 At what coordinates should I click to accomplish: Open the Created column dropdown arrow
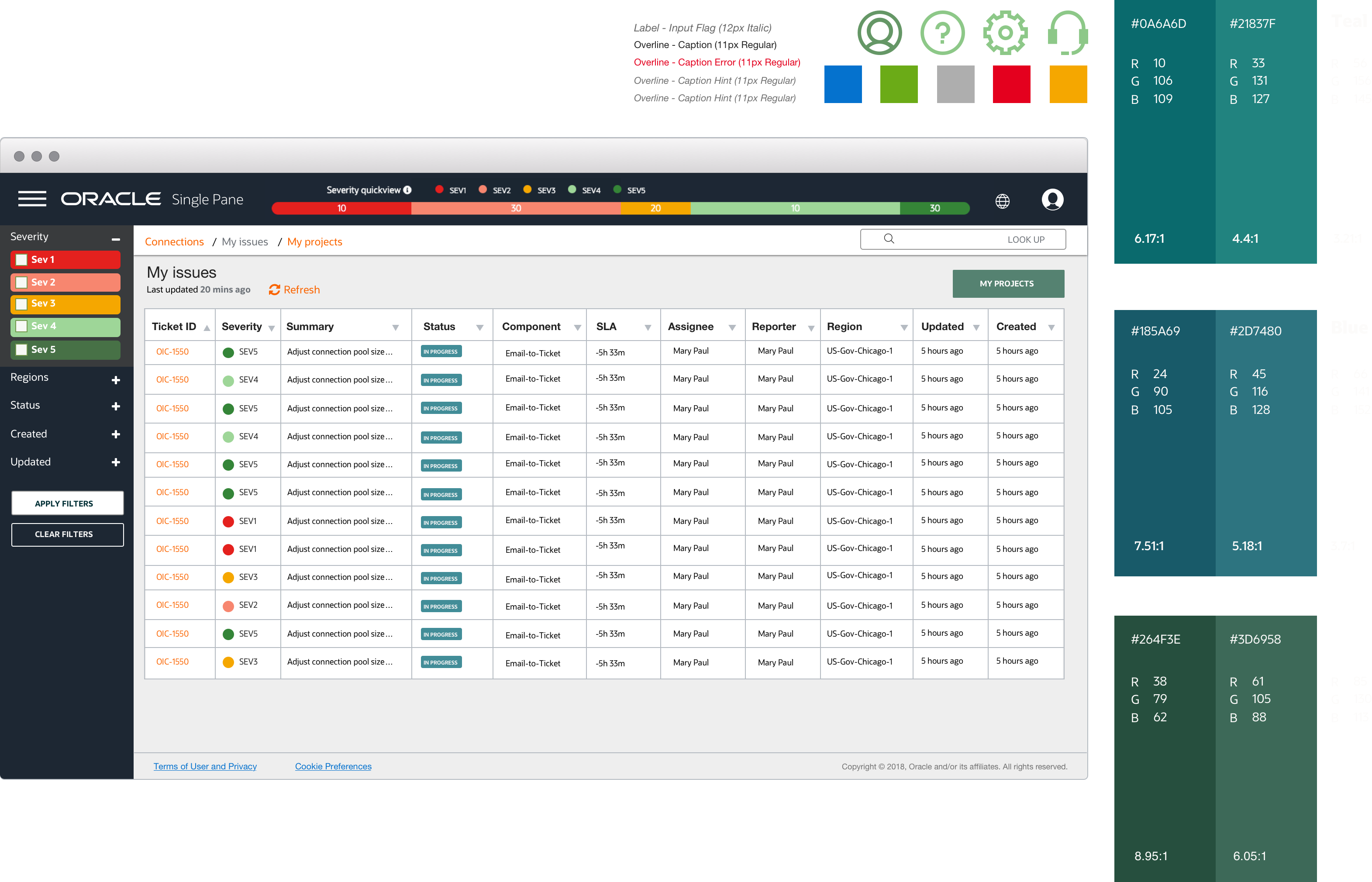click(1051, 327)
